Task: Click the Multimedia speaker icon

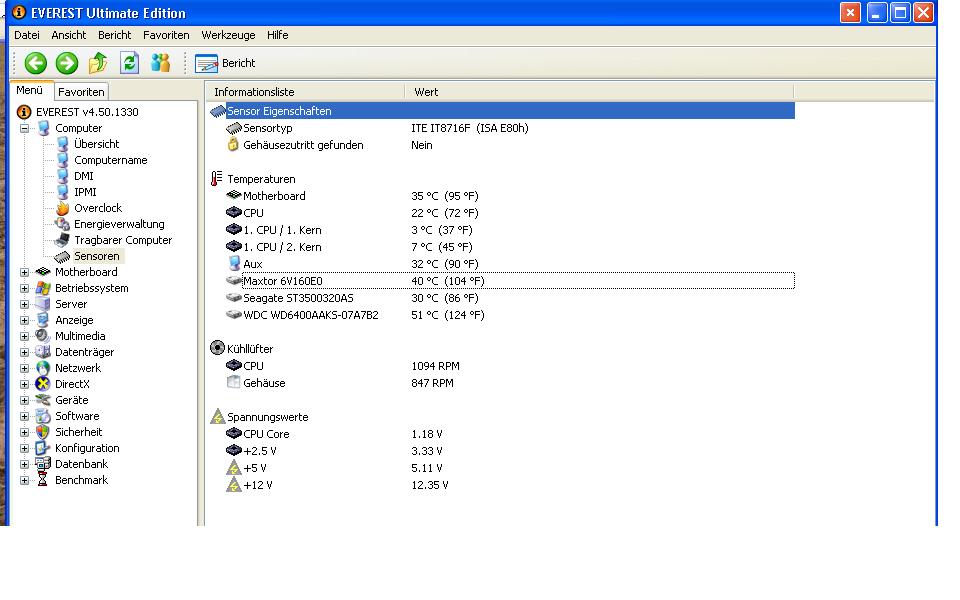Action: click(43, 336)
